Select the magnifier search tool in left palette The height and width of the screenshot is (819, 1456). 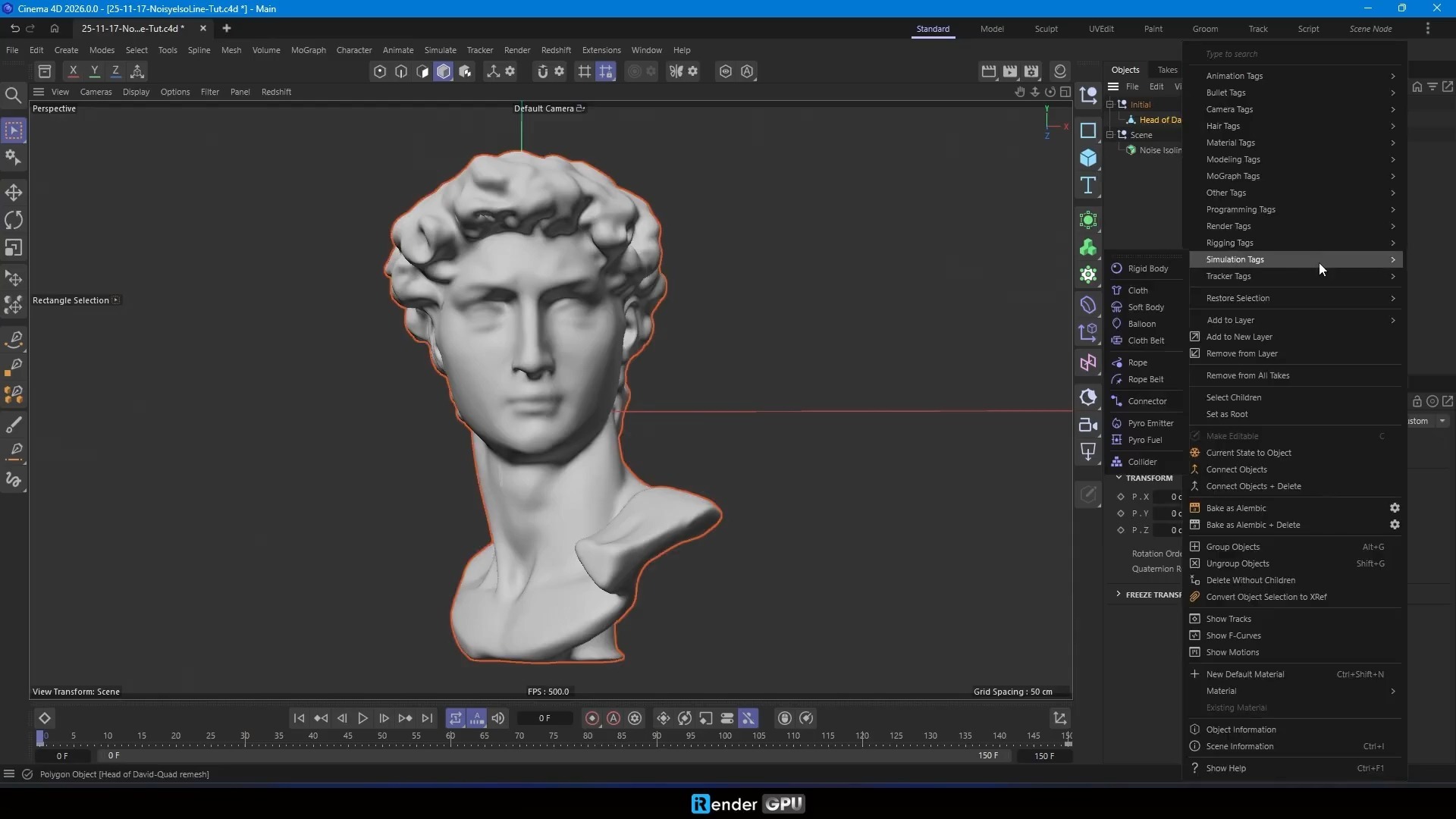[x=14, y=95]
